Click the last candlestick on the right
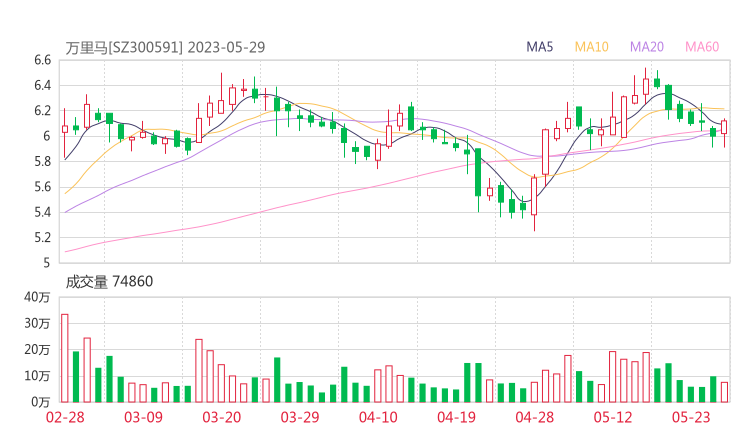 click(724, 127)
